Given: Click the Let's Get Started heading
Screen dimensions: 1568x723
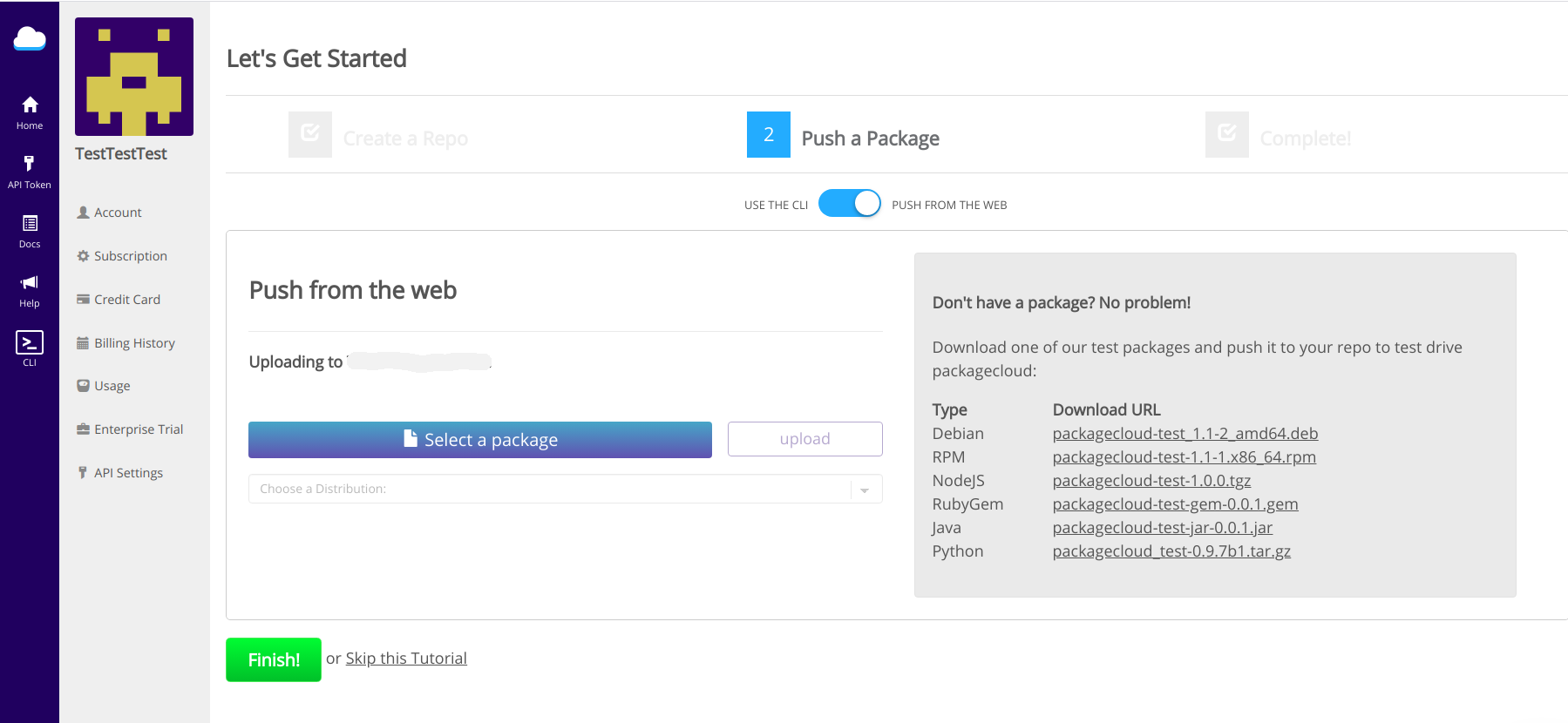Looking at the screenshot, I should pyautogui.click(x=316, y=58).
